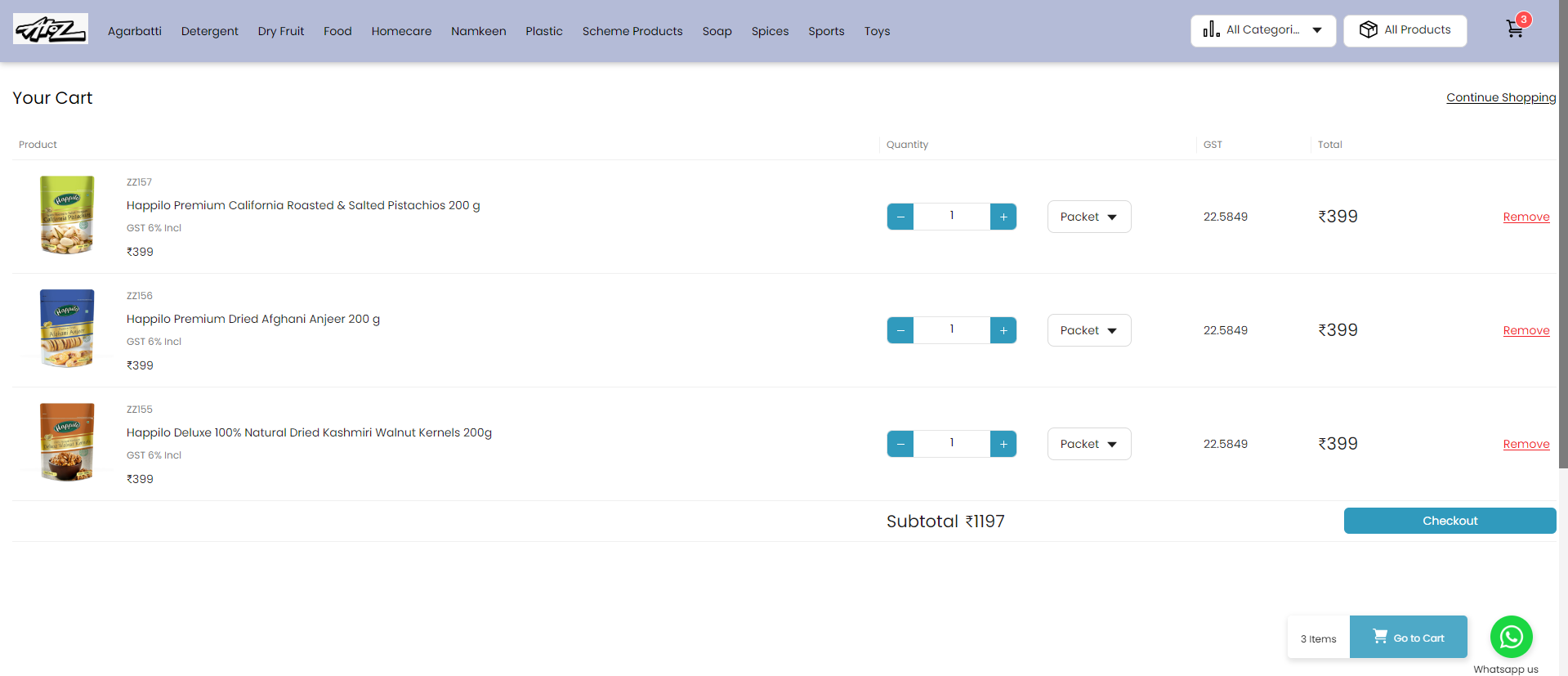Open the shopping cart icon with badge
Image resolution: width=1568 pixels, height=676 pixels.
click(x=1517, y=27)
